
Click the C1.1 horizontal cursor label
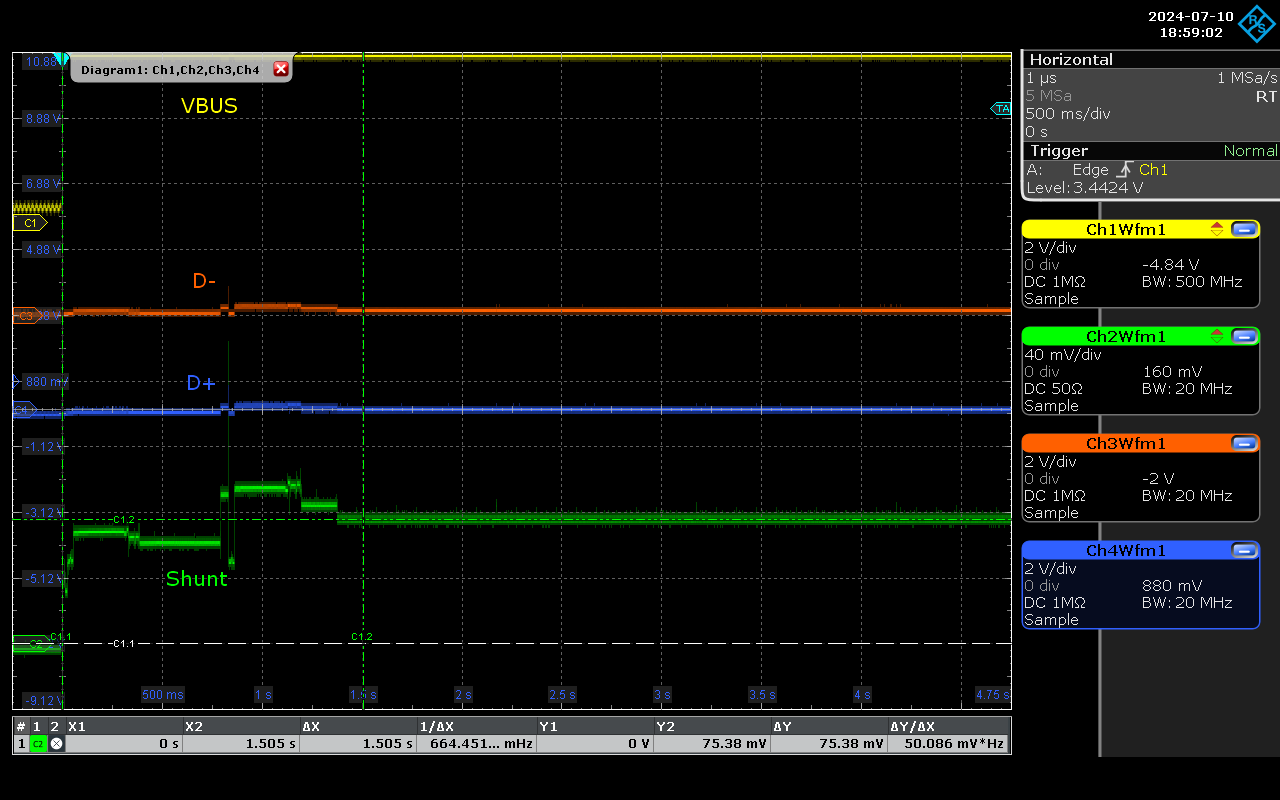pos(122,643)
